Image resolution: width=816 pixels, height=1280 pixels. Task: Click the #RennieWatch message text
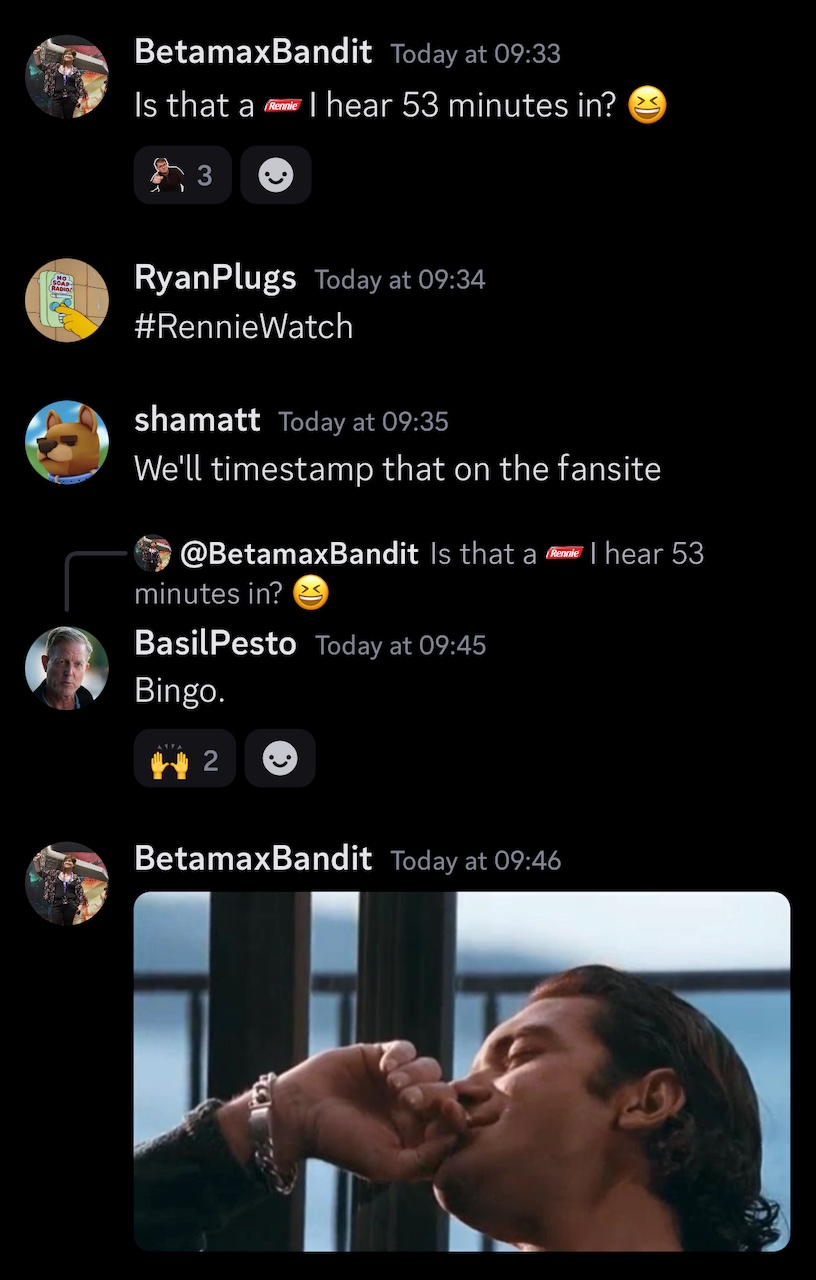tap(244, 326)
